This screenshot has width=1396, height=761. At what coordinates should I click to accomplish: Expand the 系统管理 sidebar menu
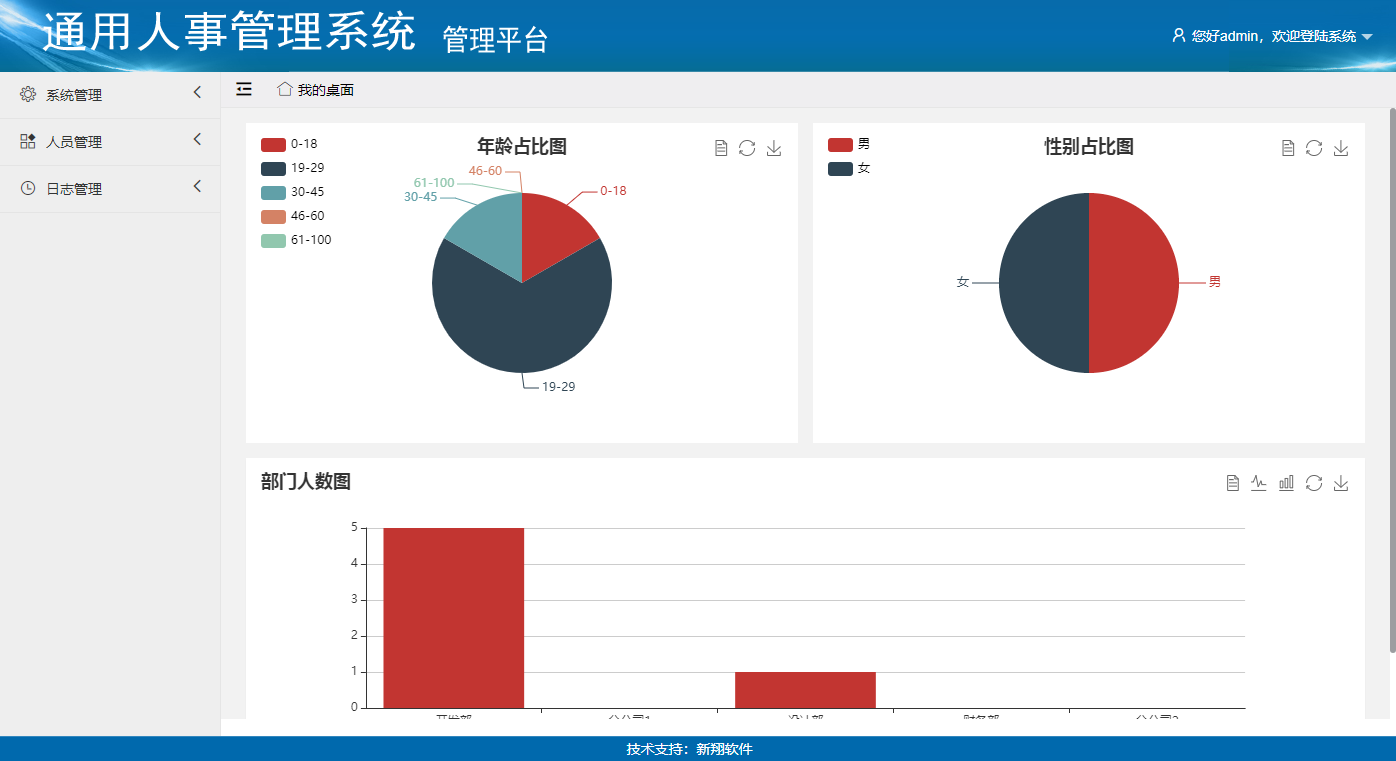(110, 95)
